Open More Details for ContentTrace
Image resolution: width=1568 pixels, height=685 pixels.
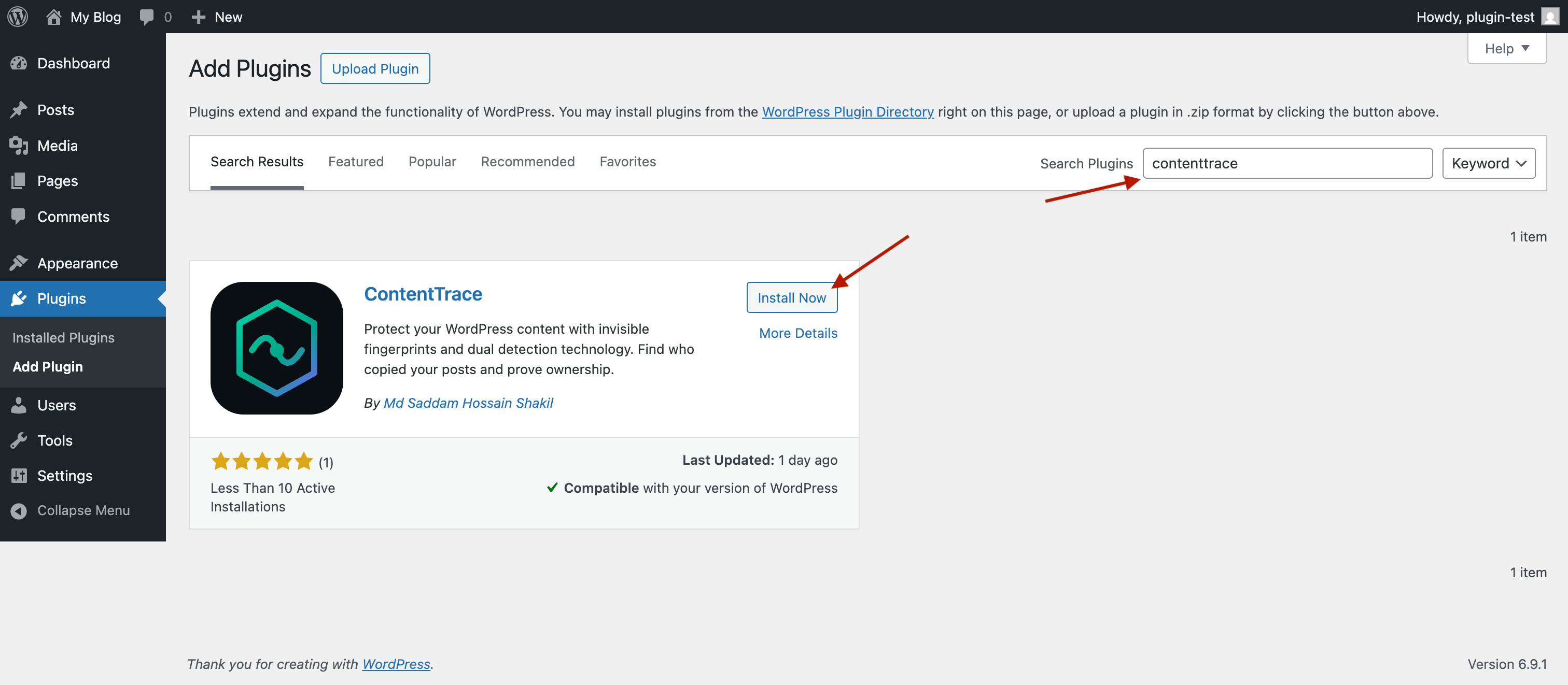[x=798, y=333]
